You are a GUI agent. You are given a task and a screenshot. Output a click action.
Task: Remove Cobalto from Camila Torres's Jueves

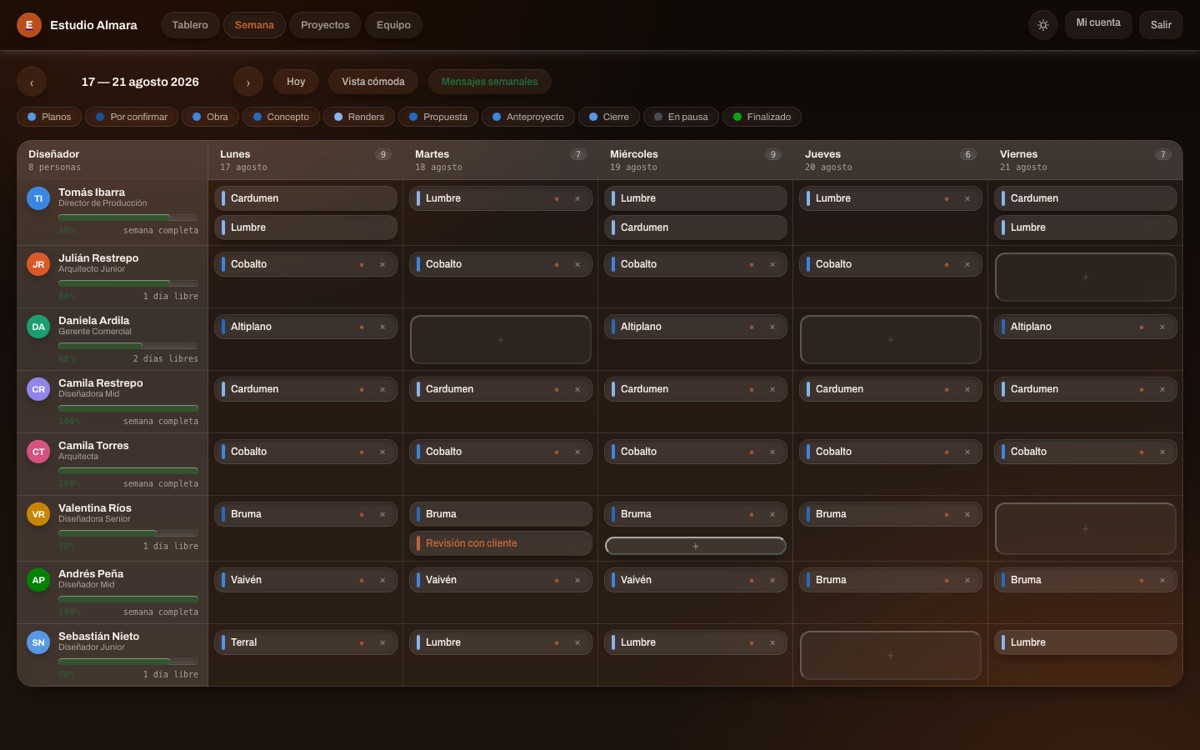pyautogui.click(x=967, y=452)
